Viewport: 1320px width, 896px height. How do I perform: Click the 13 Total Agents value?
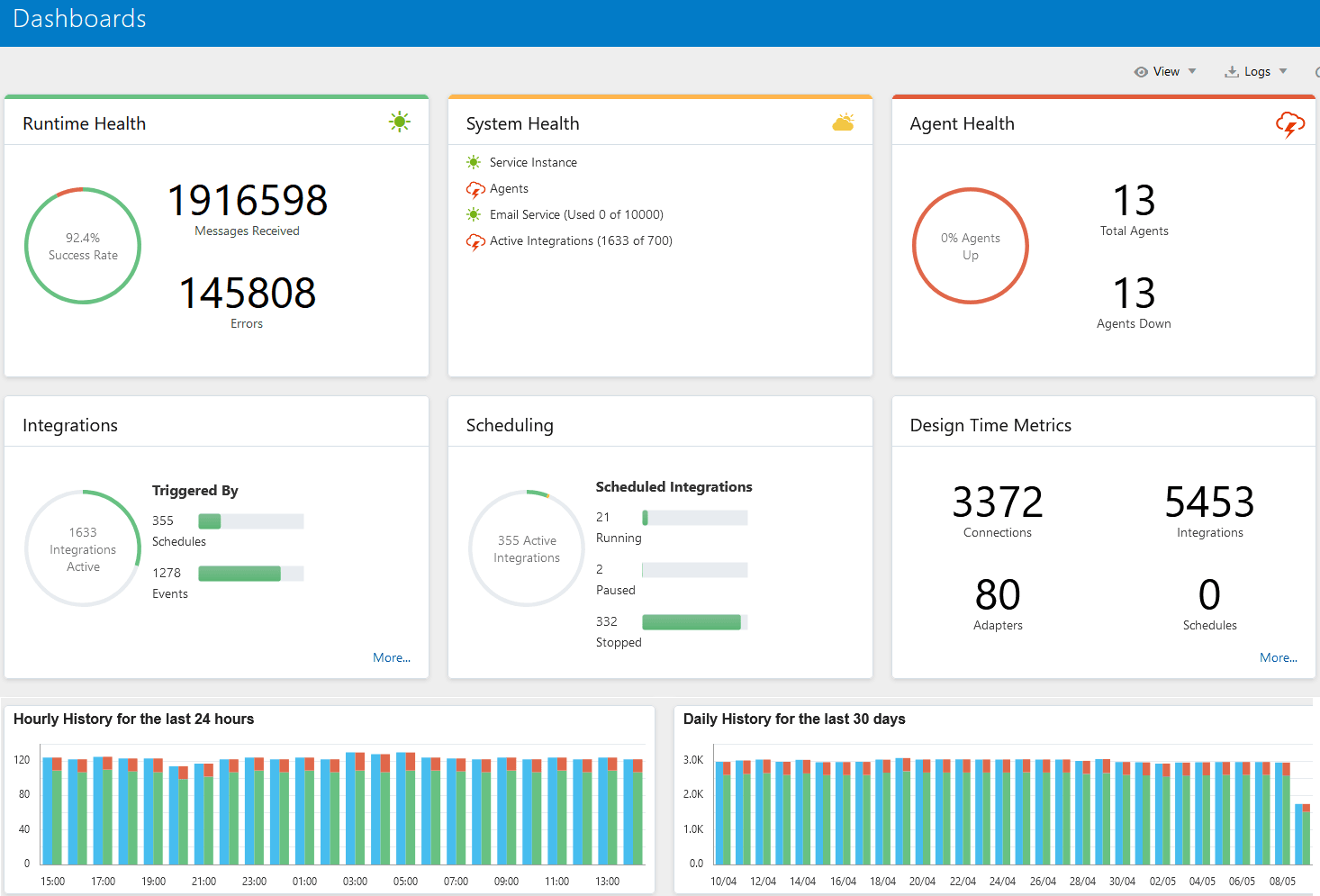tap(1135, 201)
